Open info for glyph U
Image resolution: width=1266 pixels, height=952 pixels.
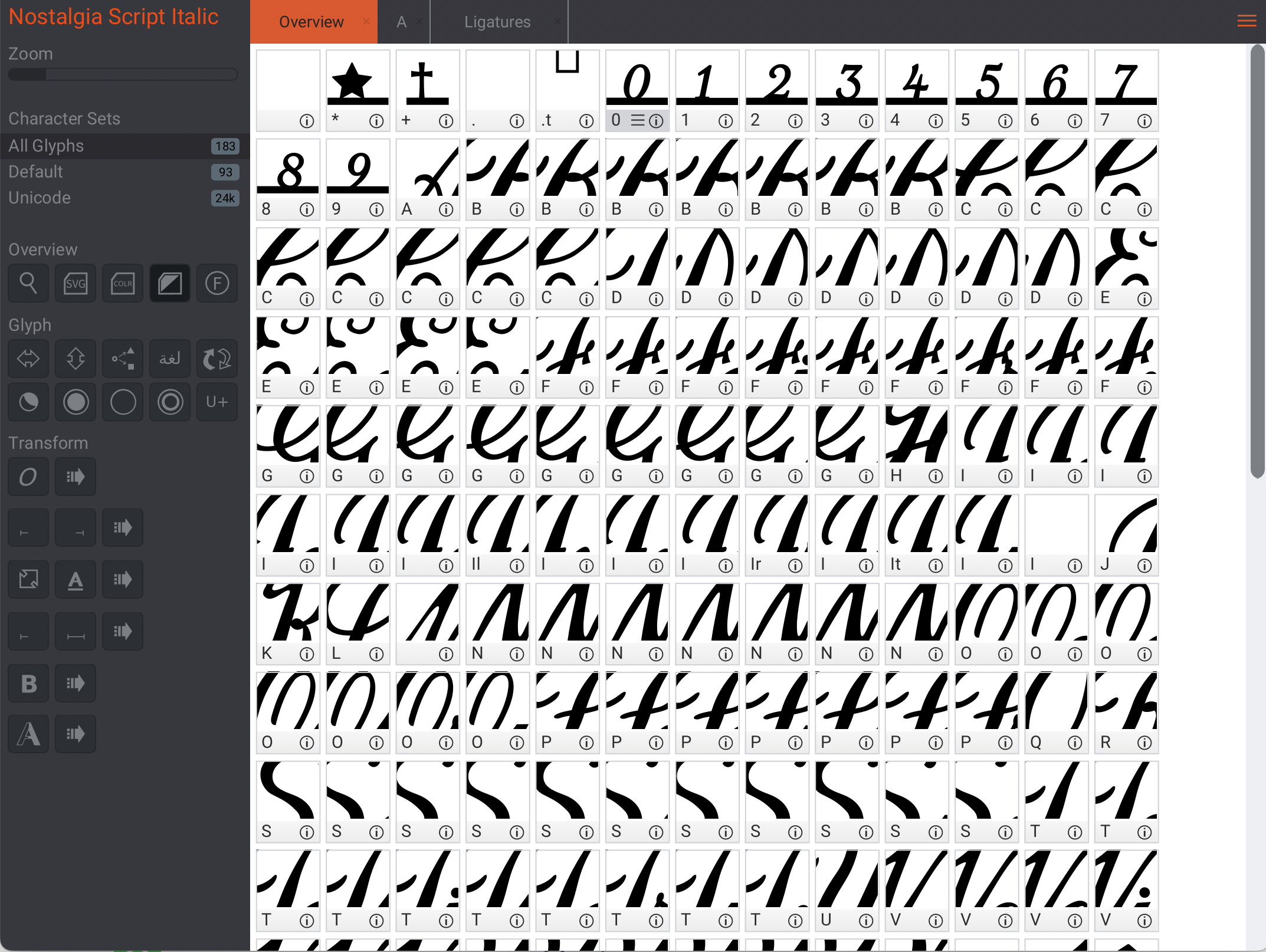865,921
